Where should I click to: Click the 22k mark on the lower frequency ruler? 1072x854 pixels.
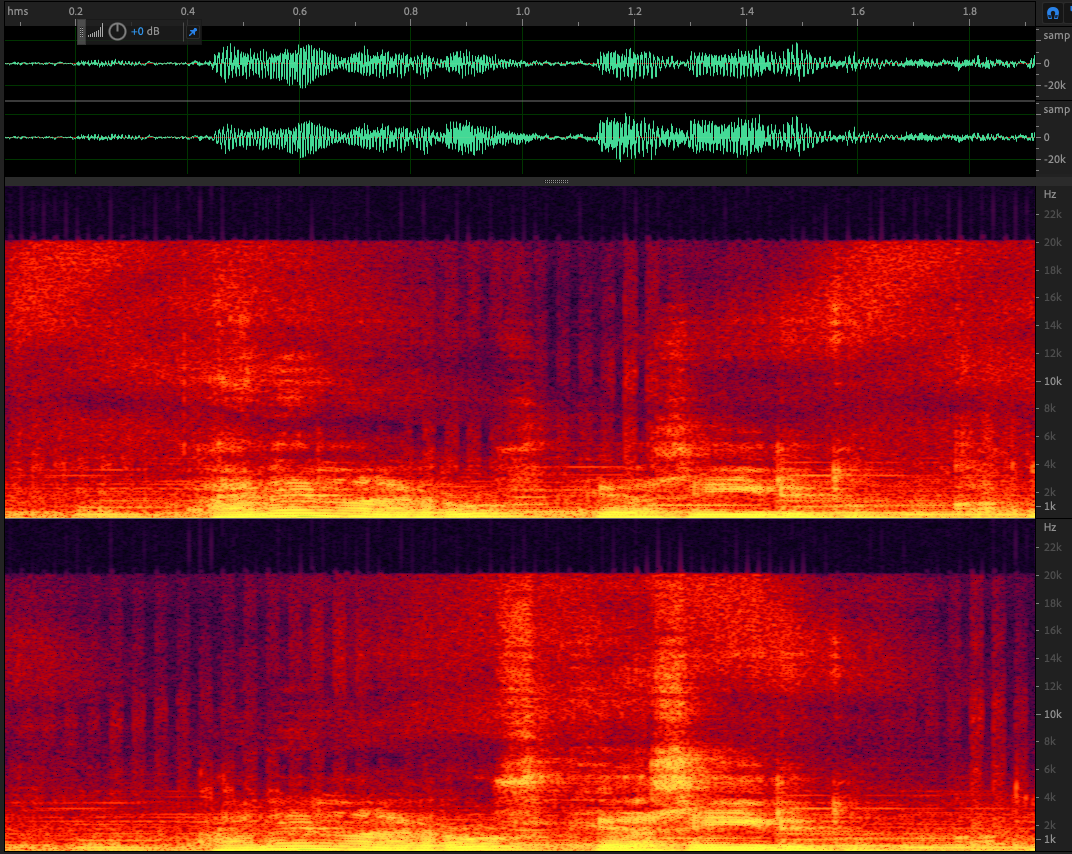pos(1052,547)
